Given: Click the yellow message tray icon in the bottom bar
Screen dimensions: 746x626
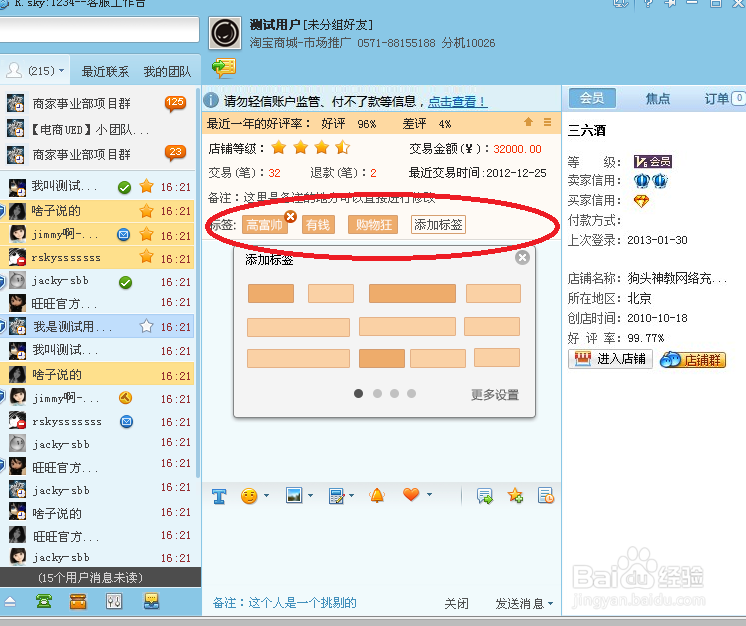Looking at the screenshot, I should click(151, 601).
